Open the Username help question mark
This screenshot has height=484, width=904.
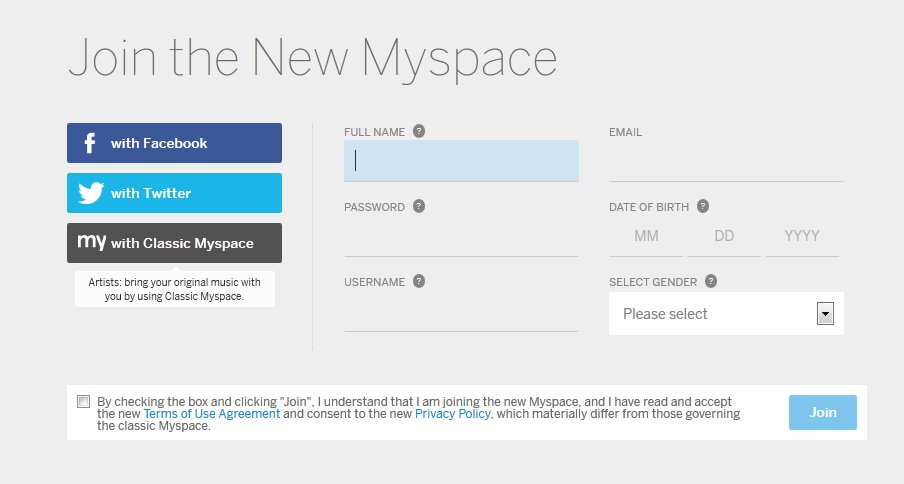[419, 281]
